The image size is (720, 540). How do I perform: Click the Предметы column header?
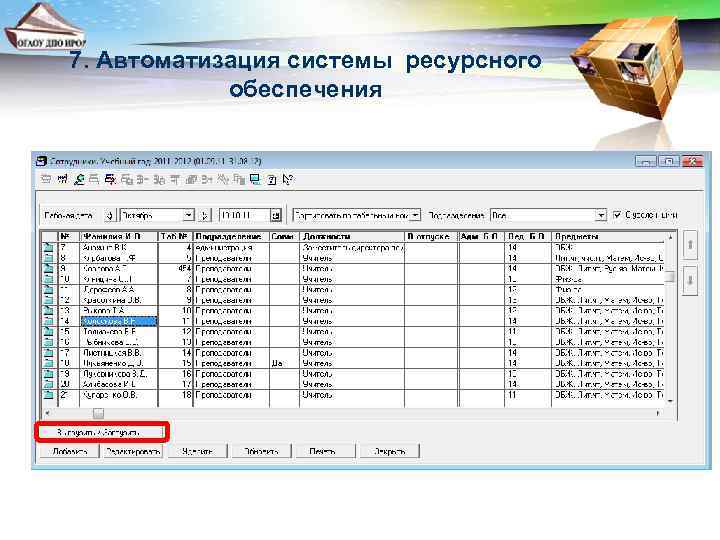click(x=608, y=236)
